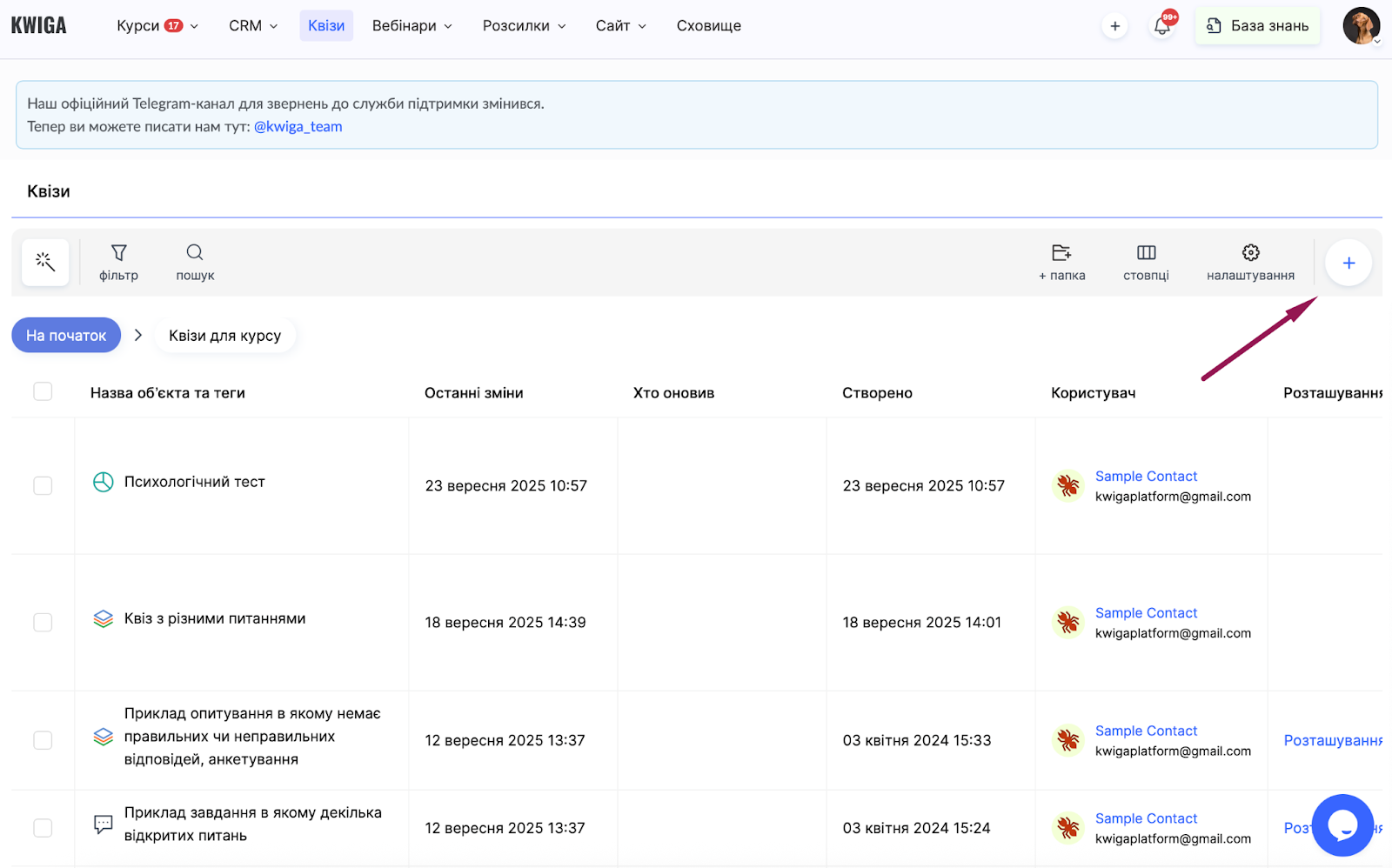The width and height of the screenshot is (1392, 868).
Task: Check the Квіз з різними питаннями checkbox
Action: [x=43, y=622]
